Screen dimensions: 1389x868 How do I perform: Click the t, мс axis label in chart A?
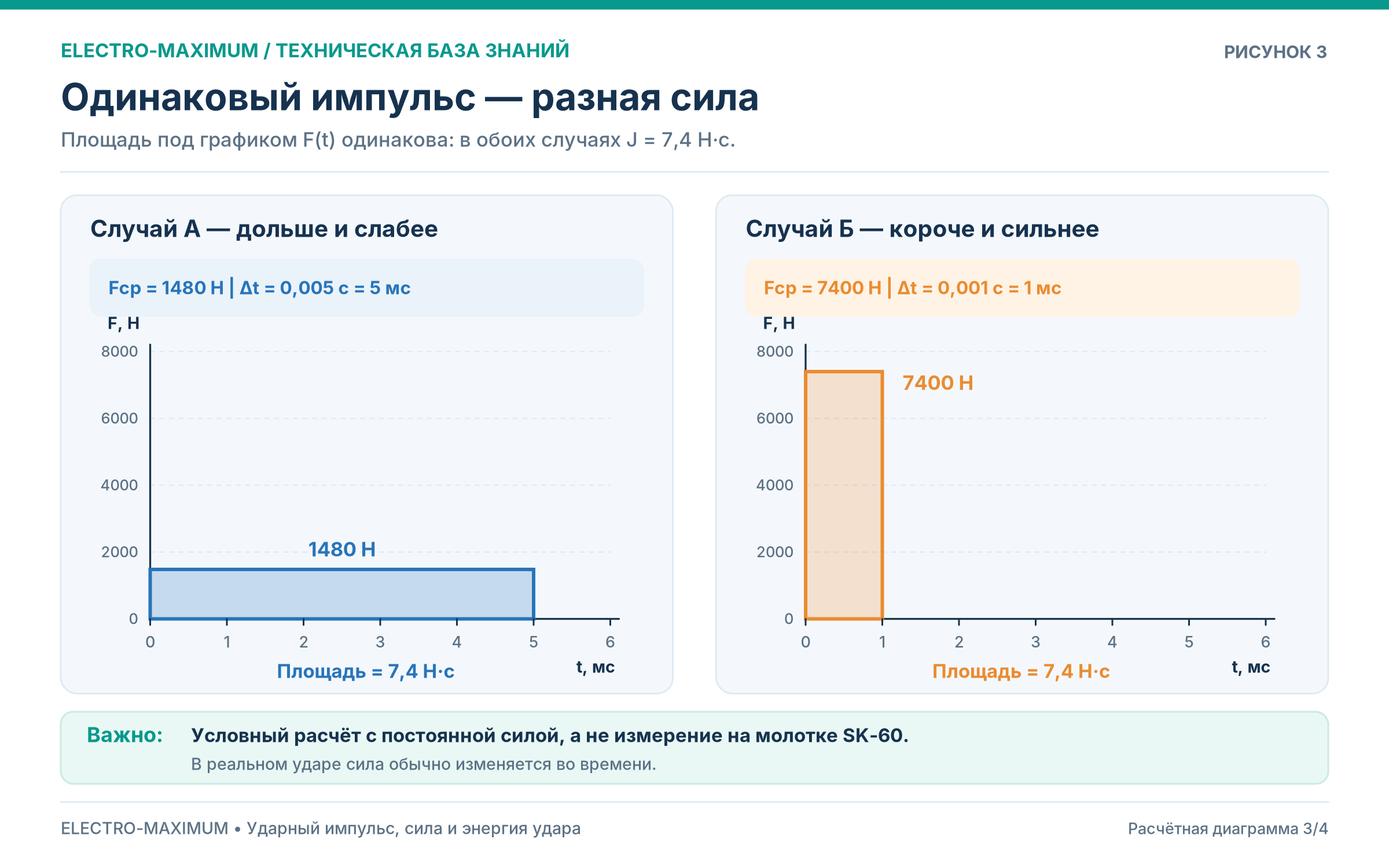(596, 667)
